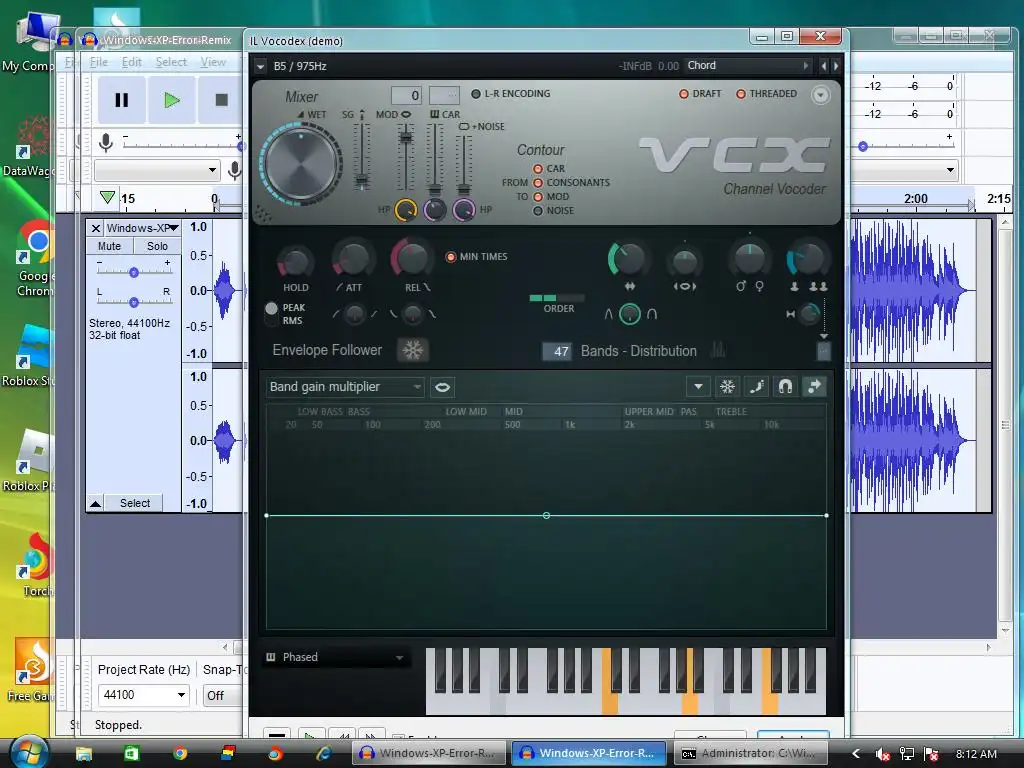Open the Phased carrier dropdown
Screen dimensions: 1024x768
(336, 657)
